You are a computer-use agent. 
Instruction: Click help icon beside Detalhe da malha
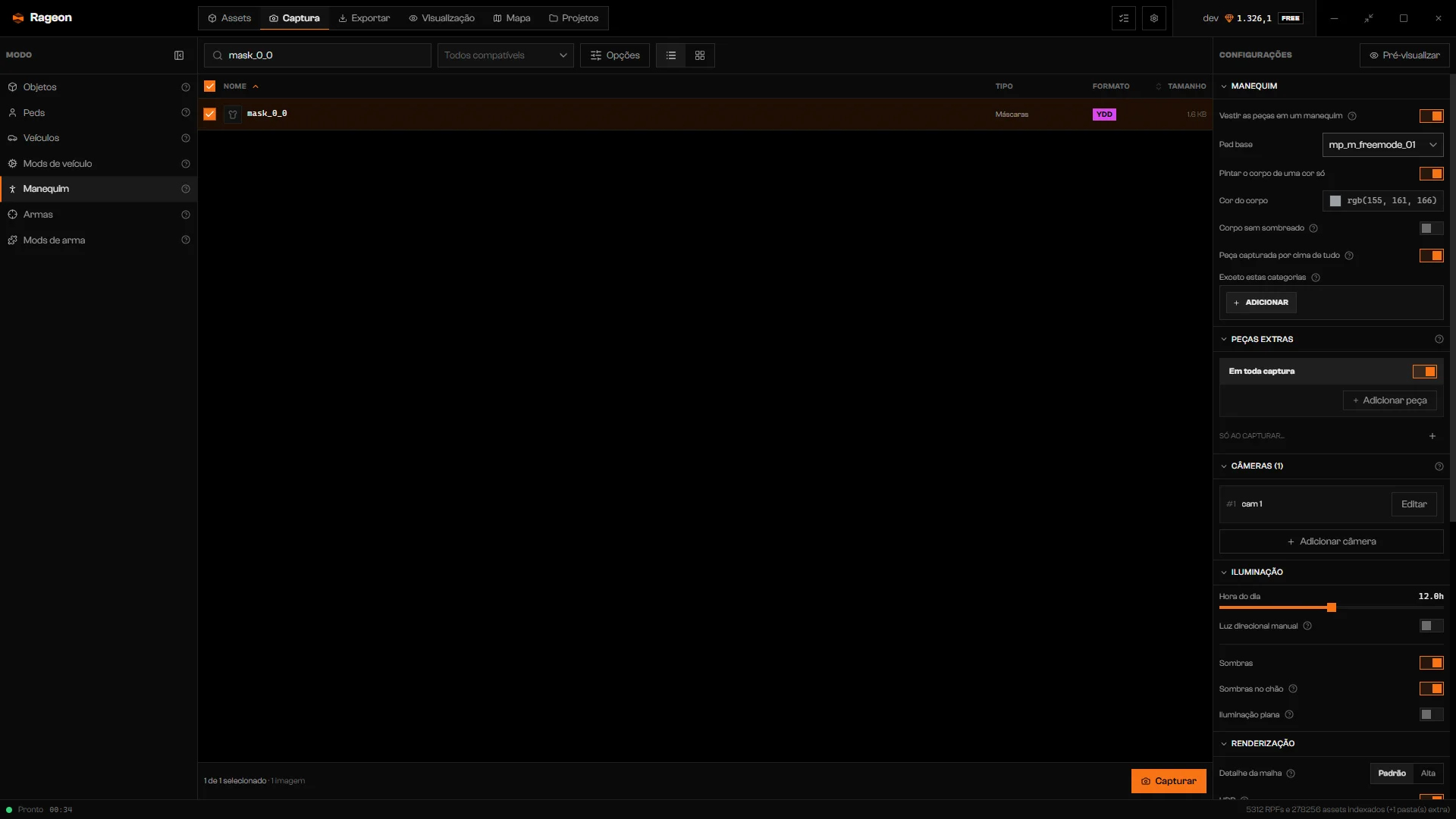coord(1291,773)
